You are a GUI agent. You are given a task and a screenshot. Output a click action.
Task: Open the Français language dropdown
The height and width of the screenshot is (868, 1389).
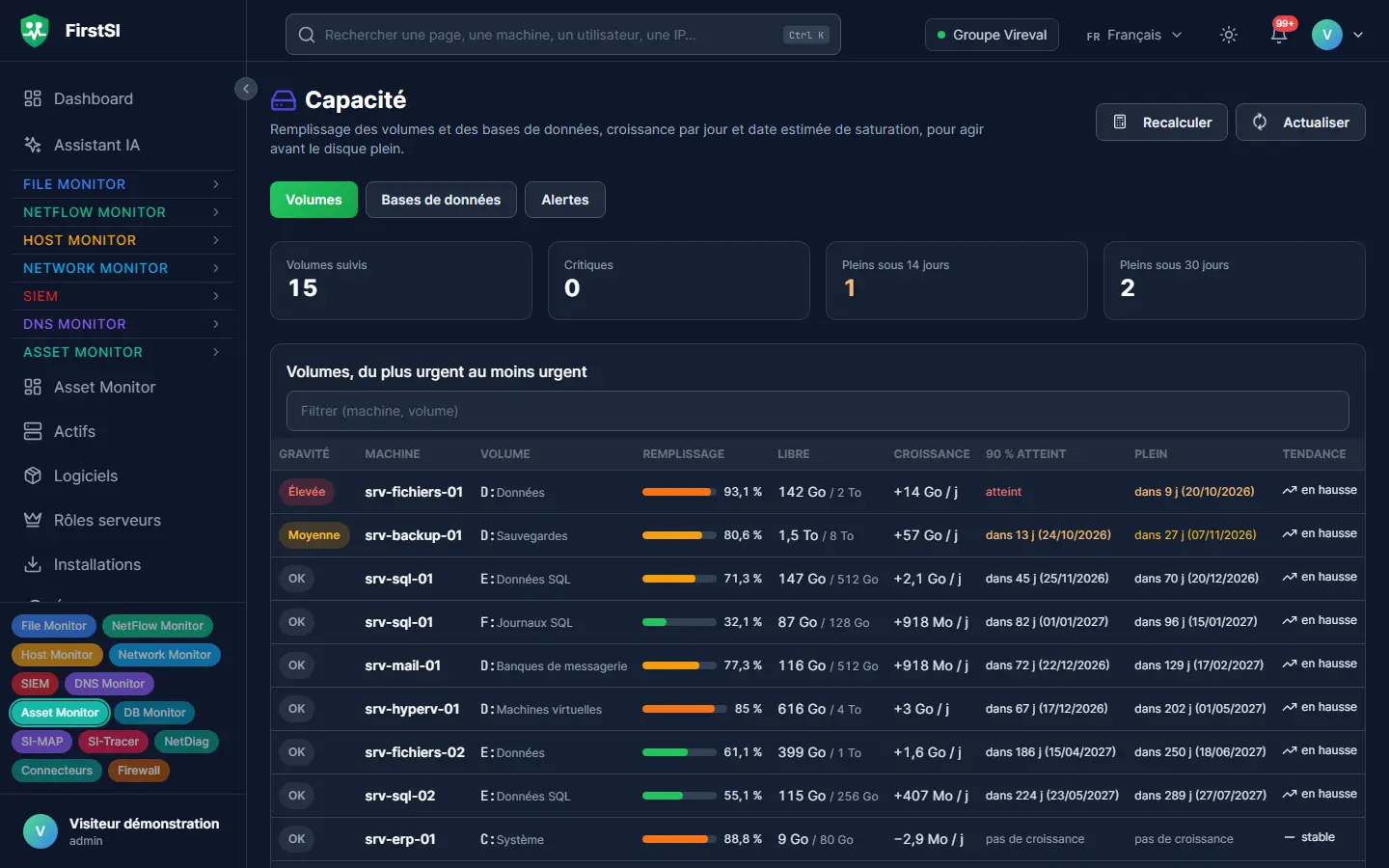click(1134, 35)
